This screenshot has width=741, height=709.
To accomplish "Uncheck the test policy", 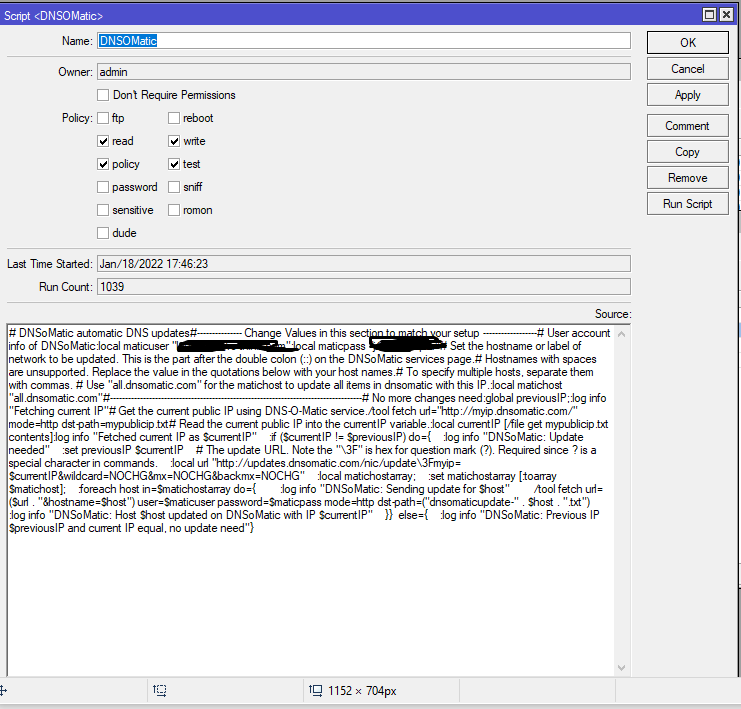I will point(174,164).
